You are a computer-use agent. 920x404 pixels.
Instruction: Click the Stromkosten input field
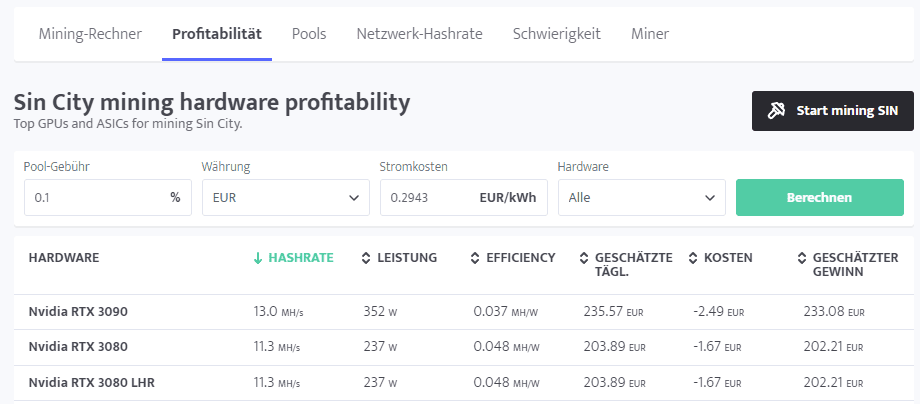click(x=464, y=198)
